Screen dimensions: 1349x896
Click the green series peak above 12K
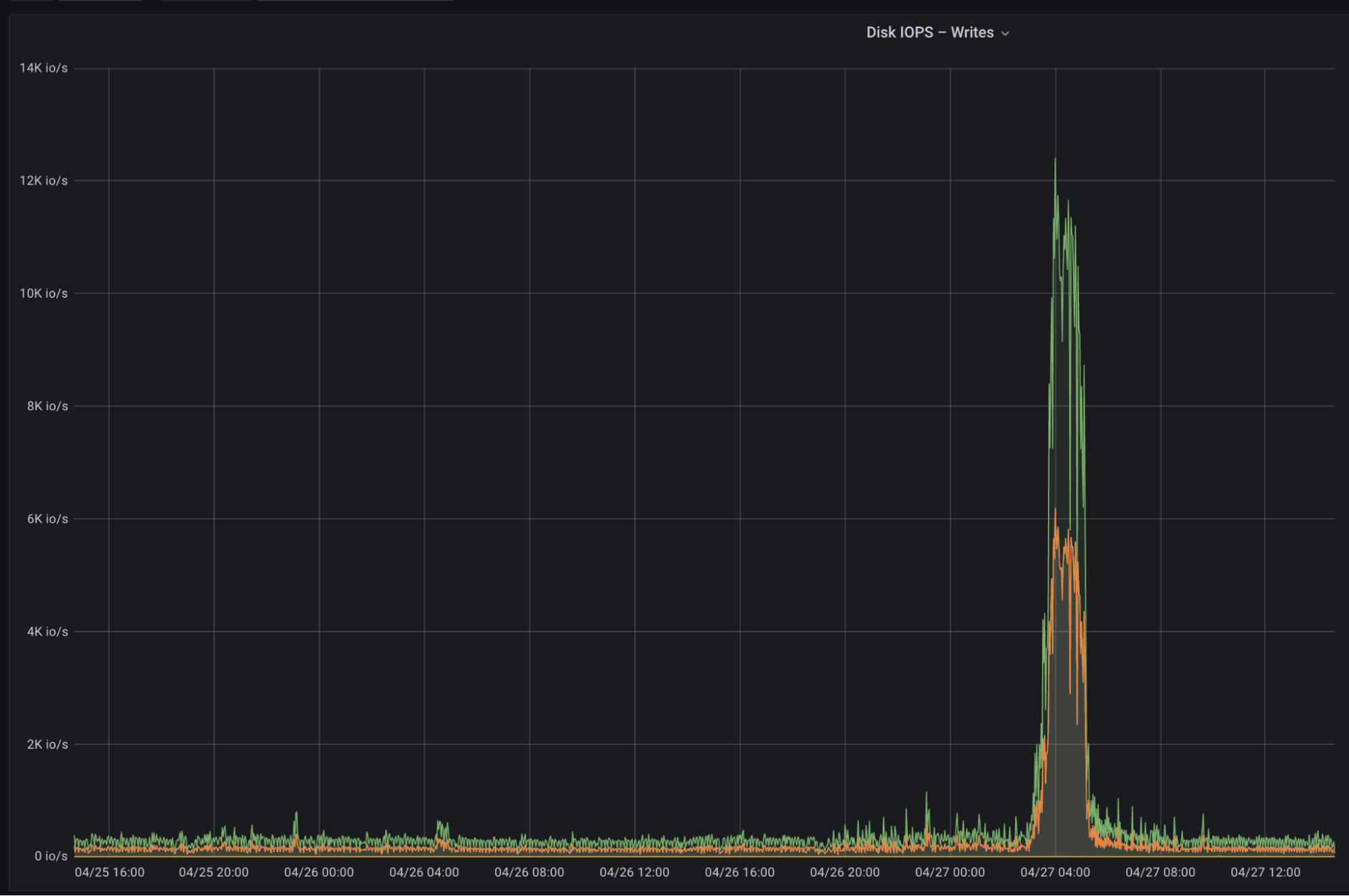(x=1055, y=162)
